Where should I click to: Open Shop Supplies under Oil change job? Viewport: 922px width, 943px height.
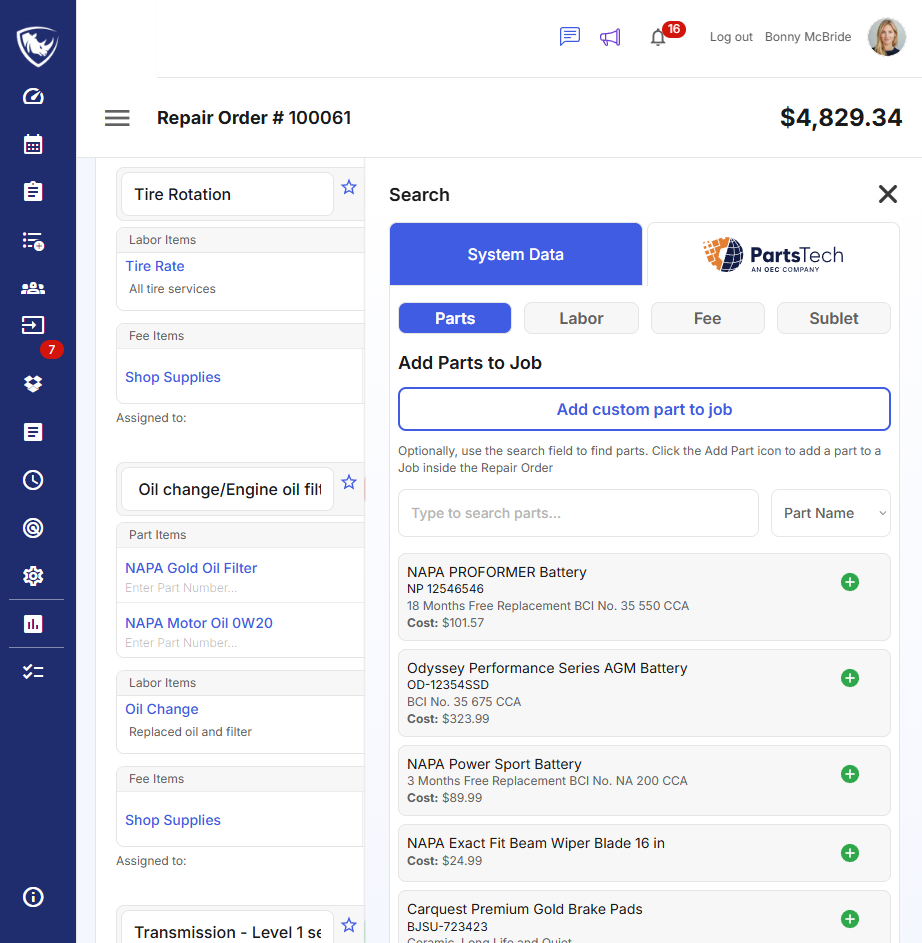click(x=173, y=820)
